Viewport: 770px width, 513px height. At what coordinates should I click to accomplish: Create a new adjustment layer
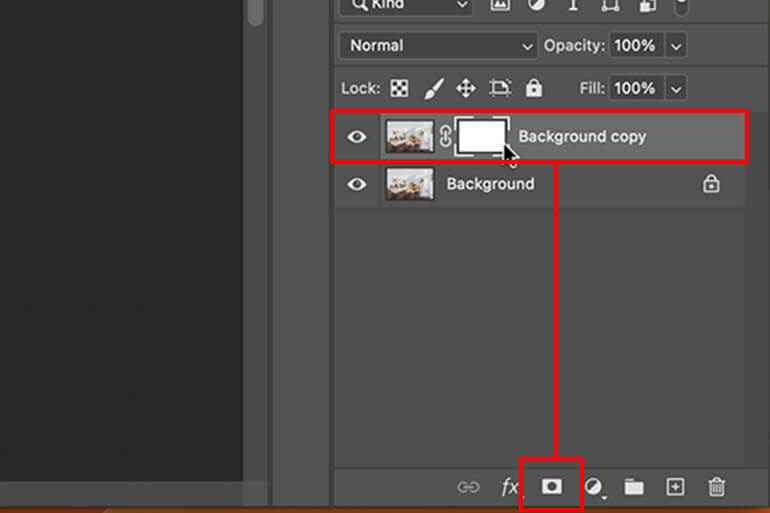click(594, 487)
